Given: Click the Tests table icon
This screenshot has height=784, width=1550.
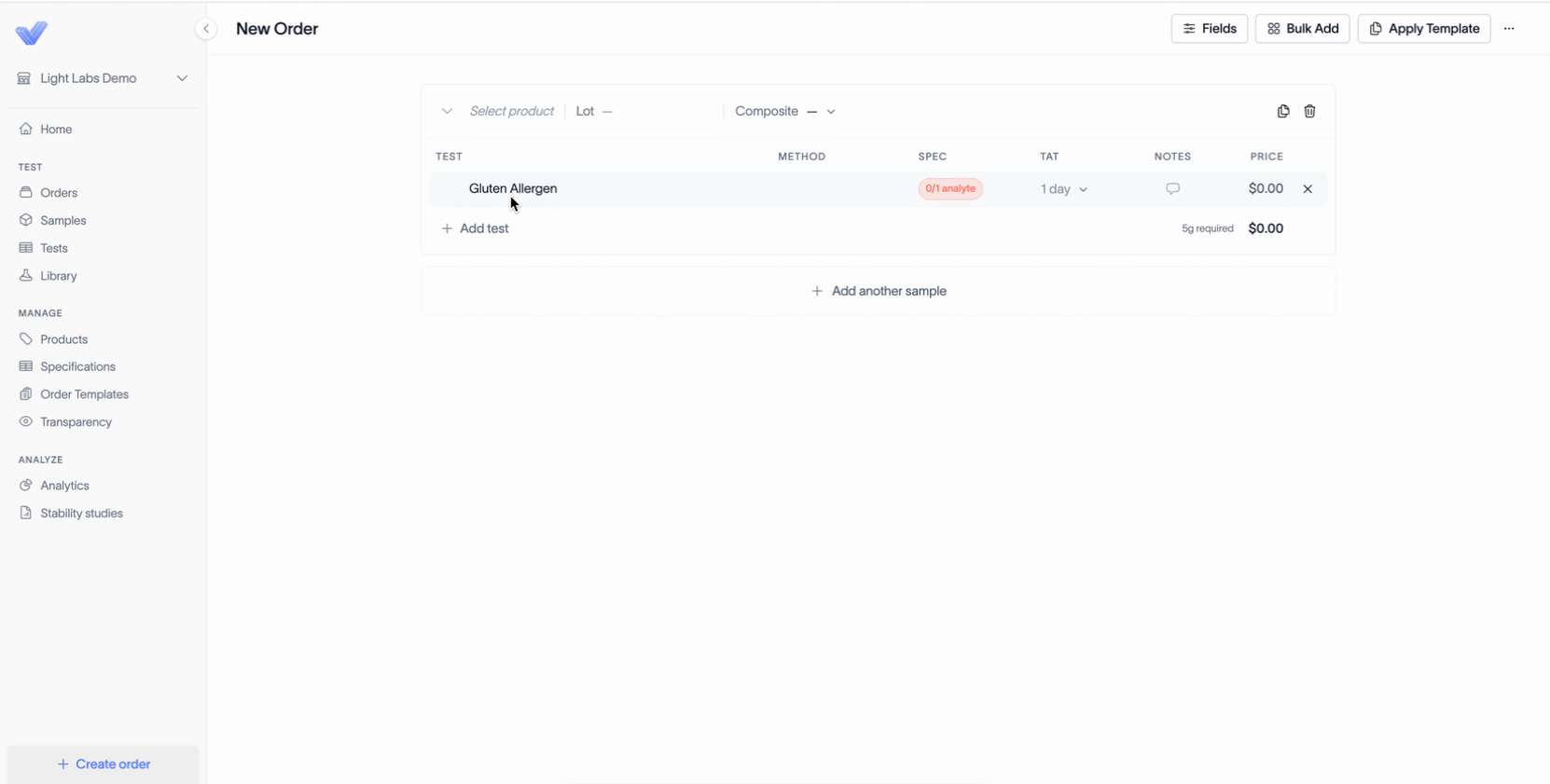Looking at the screenshot, I should (x=26, y=248).
